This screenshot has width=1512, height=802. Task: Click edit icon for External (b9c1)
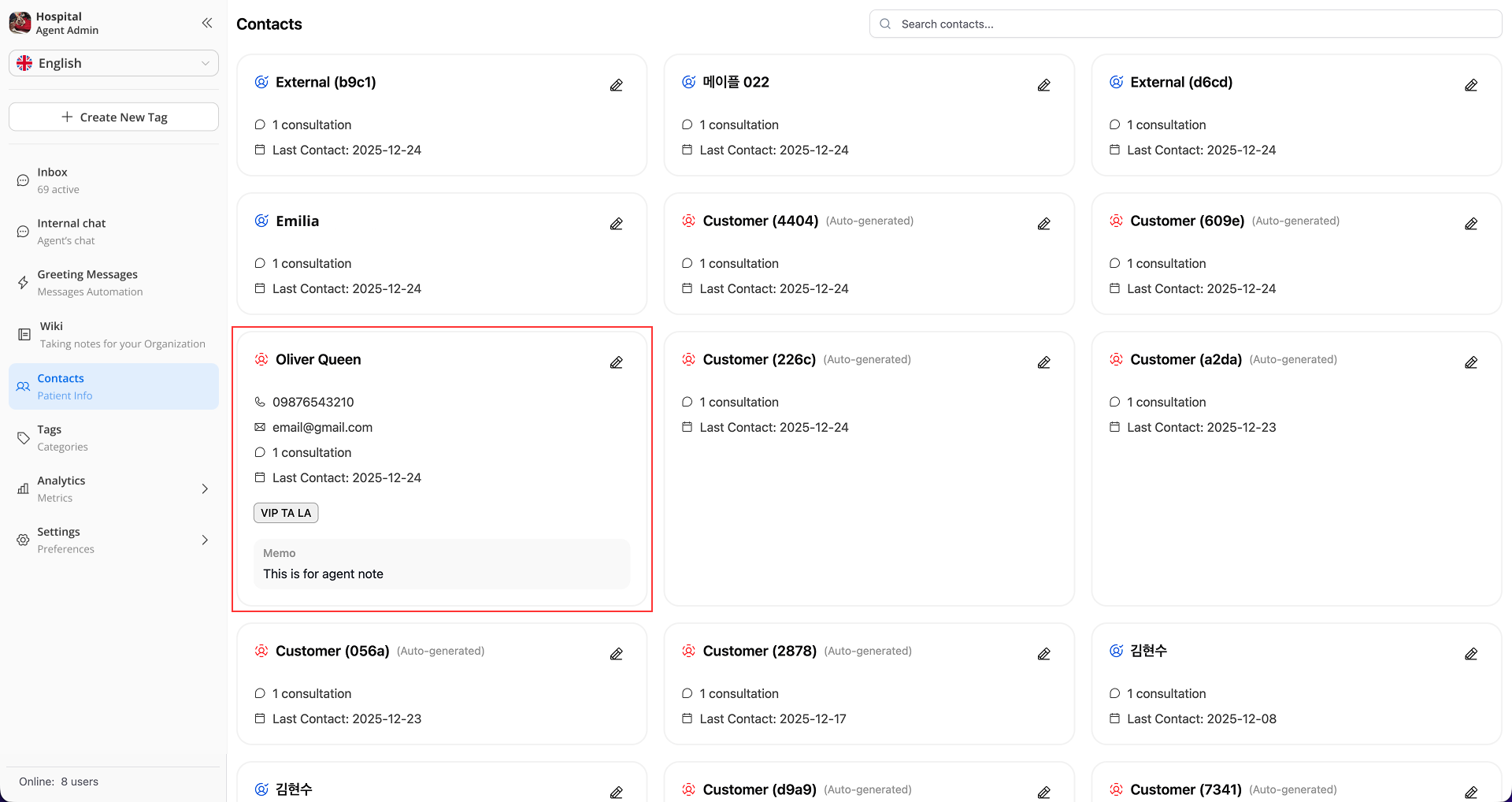click(616, 85)
